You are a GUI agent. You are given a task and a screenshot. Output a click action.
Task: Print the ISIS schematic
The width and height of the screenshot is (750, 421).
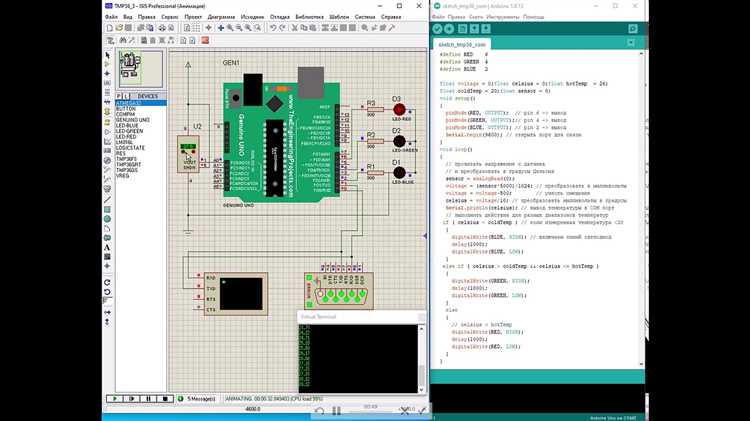coord(162,28)
